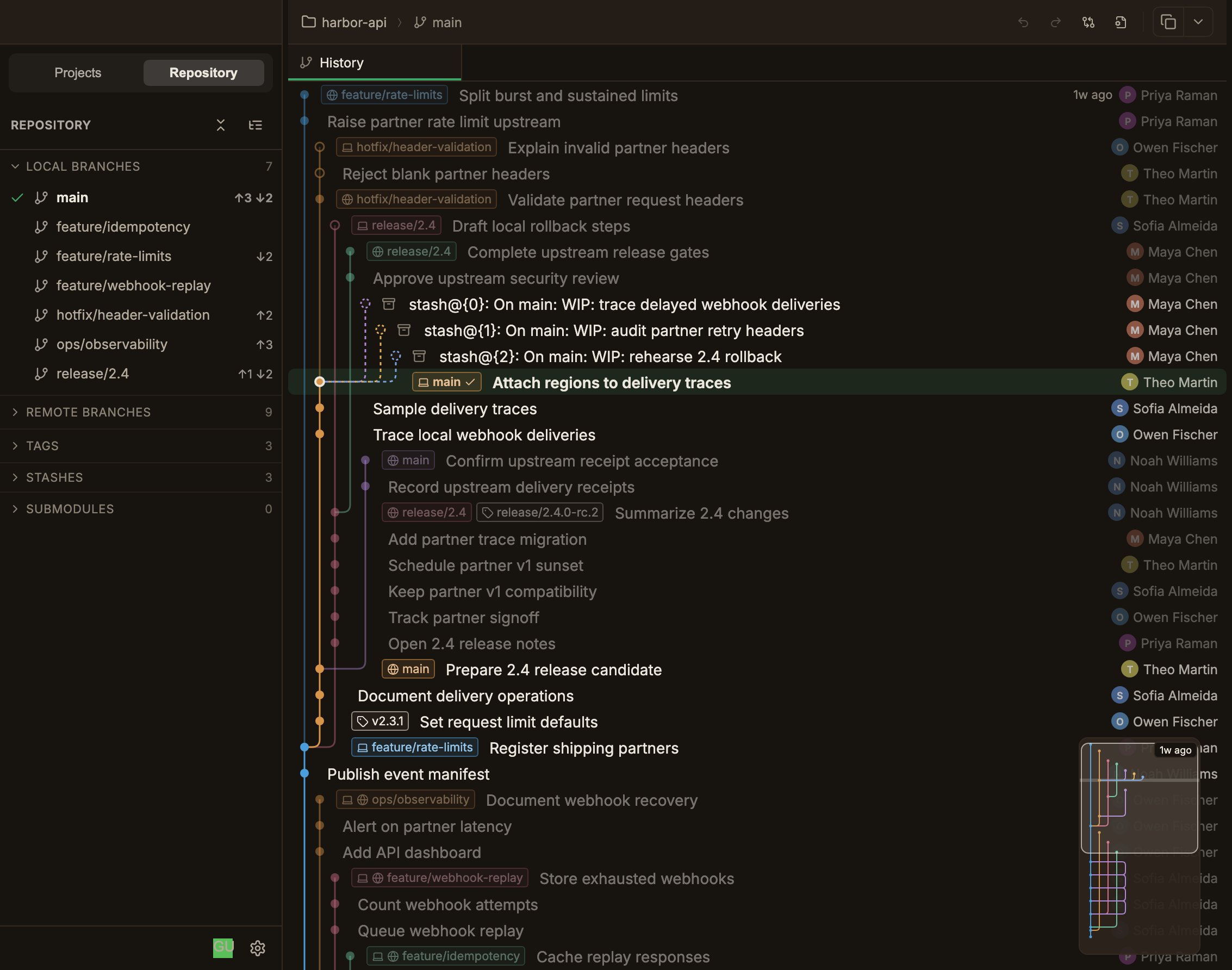The image size is (1232, 970).
Task: Click Theo Martin avatar on Attach regions row
Action: click(x=1129, y=383)
